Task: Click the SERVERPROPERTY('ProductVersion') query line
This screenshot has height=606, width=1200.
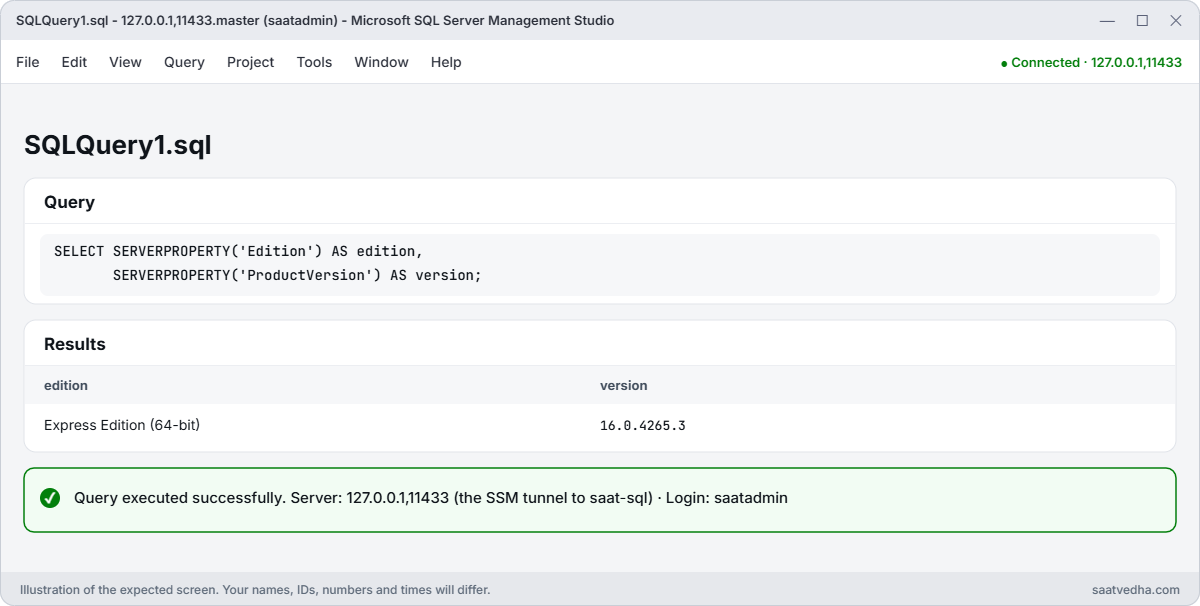Action: coord(297,275)
